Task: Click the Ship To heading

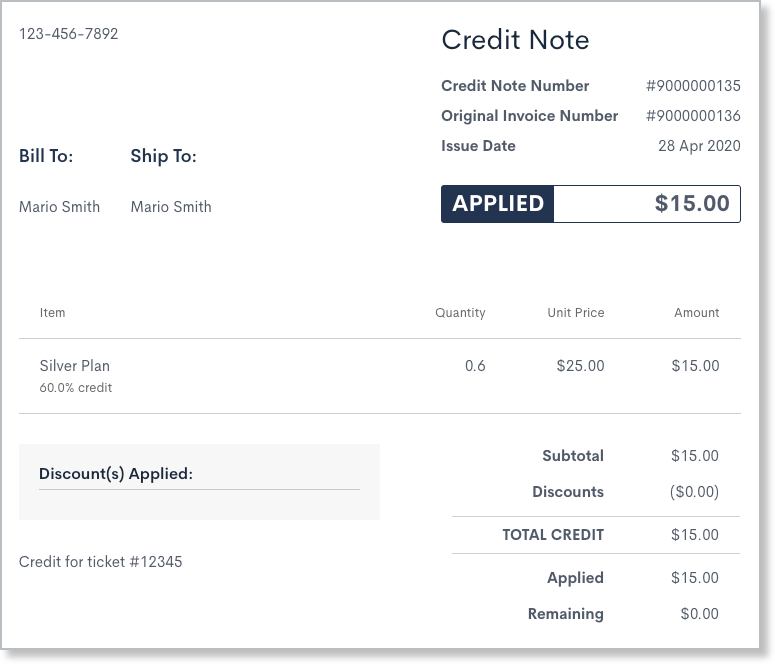Action: click(163, 156)
